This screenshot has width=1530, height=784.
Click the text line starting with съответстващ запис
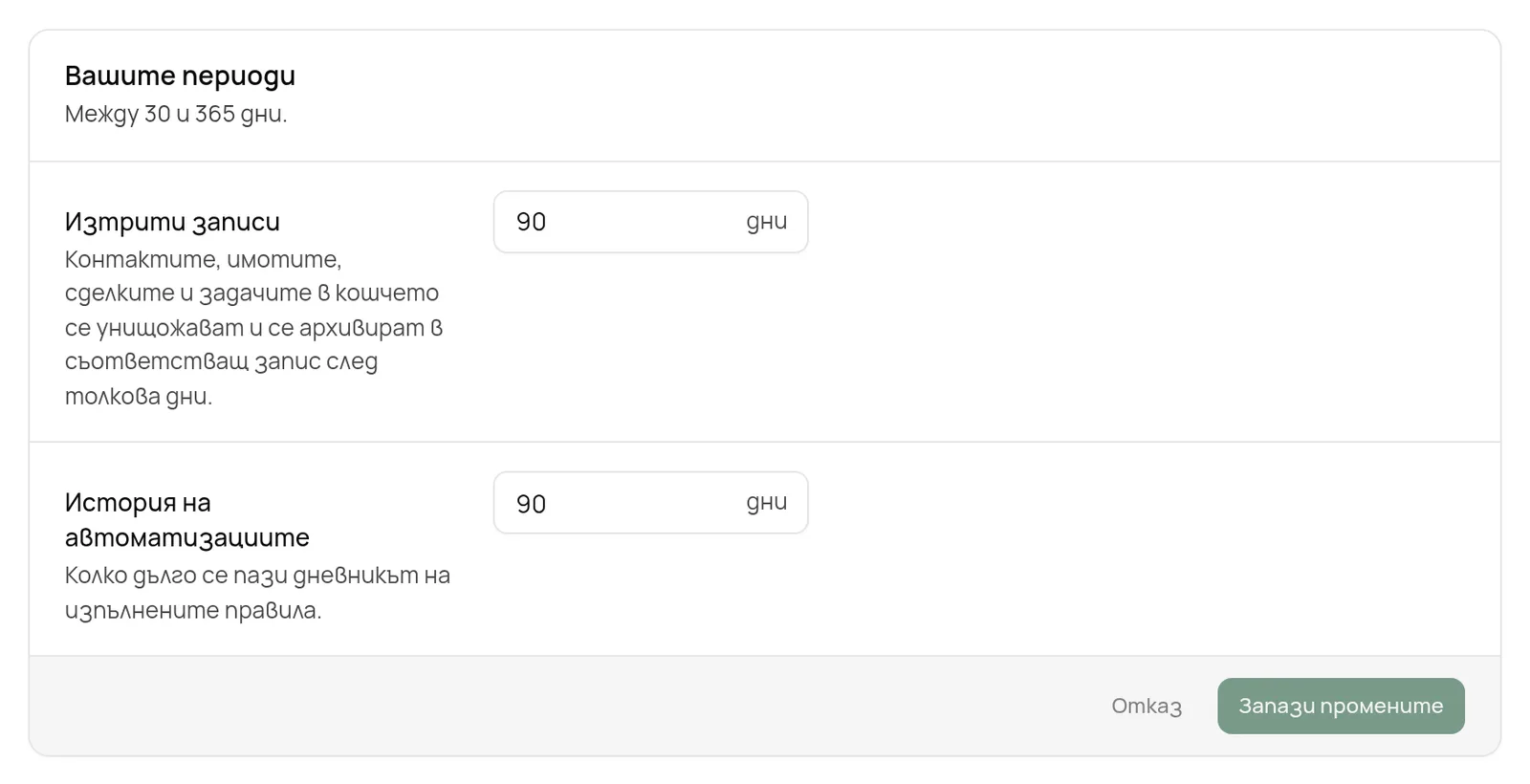[221, 361]
